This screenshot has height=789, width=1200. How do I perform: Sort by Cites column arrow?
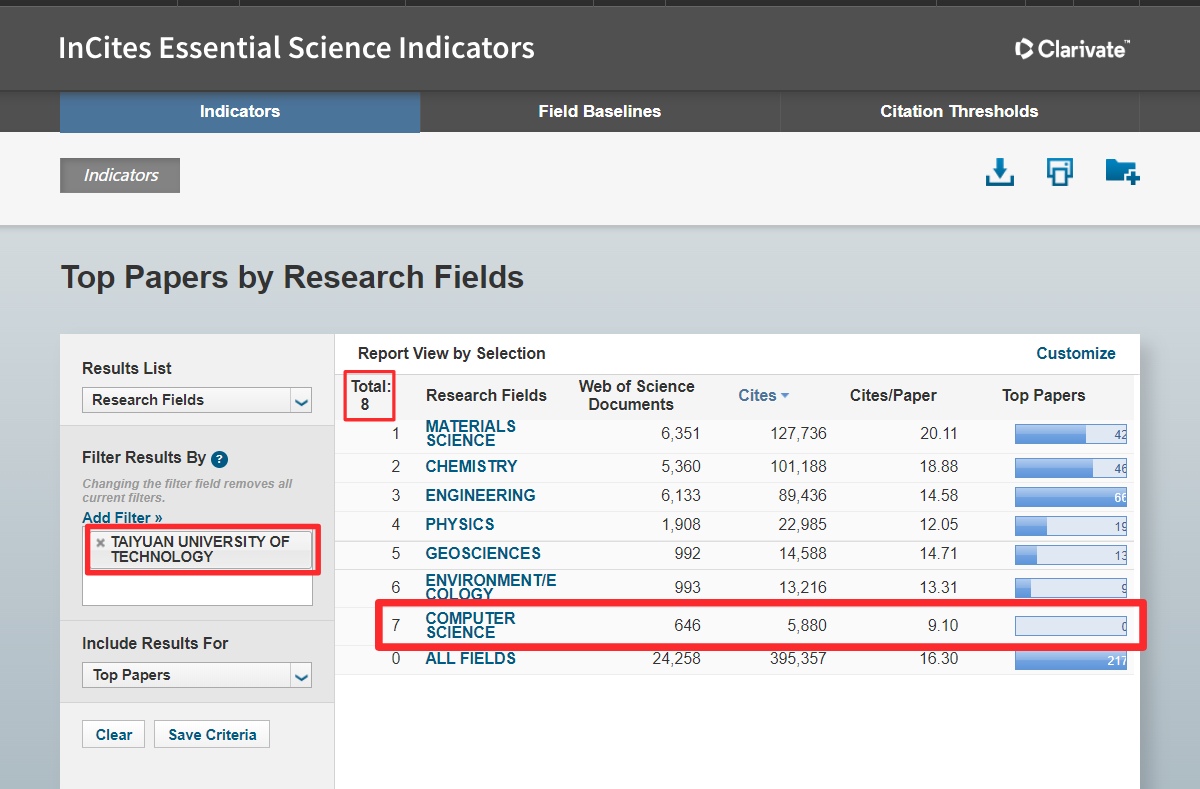(785, 396)
